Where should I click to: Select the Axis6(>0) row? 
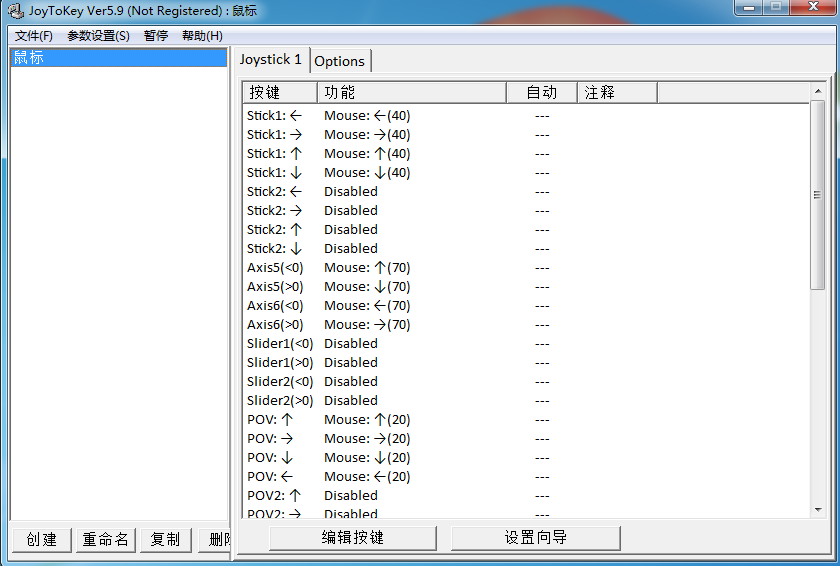click(526, 324)
